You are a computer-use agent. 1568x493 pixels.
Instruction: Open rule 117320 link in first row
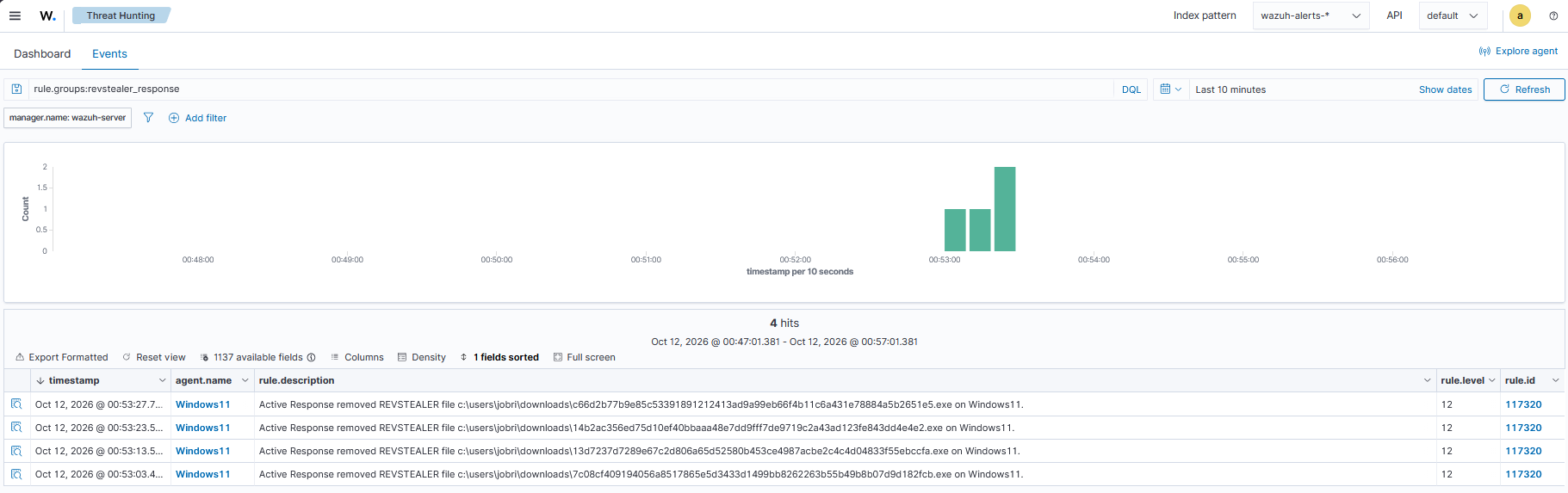click(1523, 404)
